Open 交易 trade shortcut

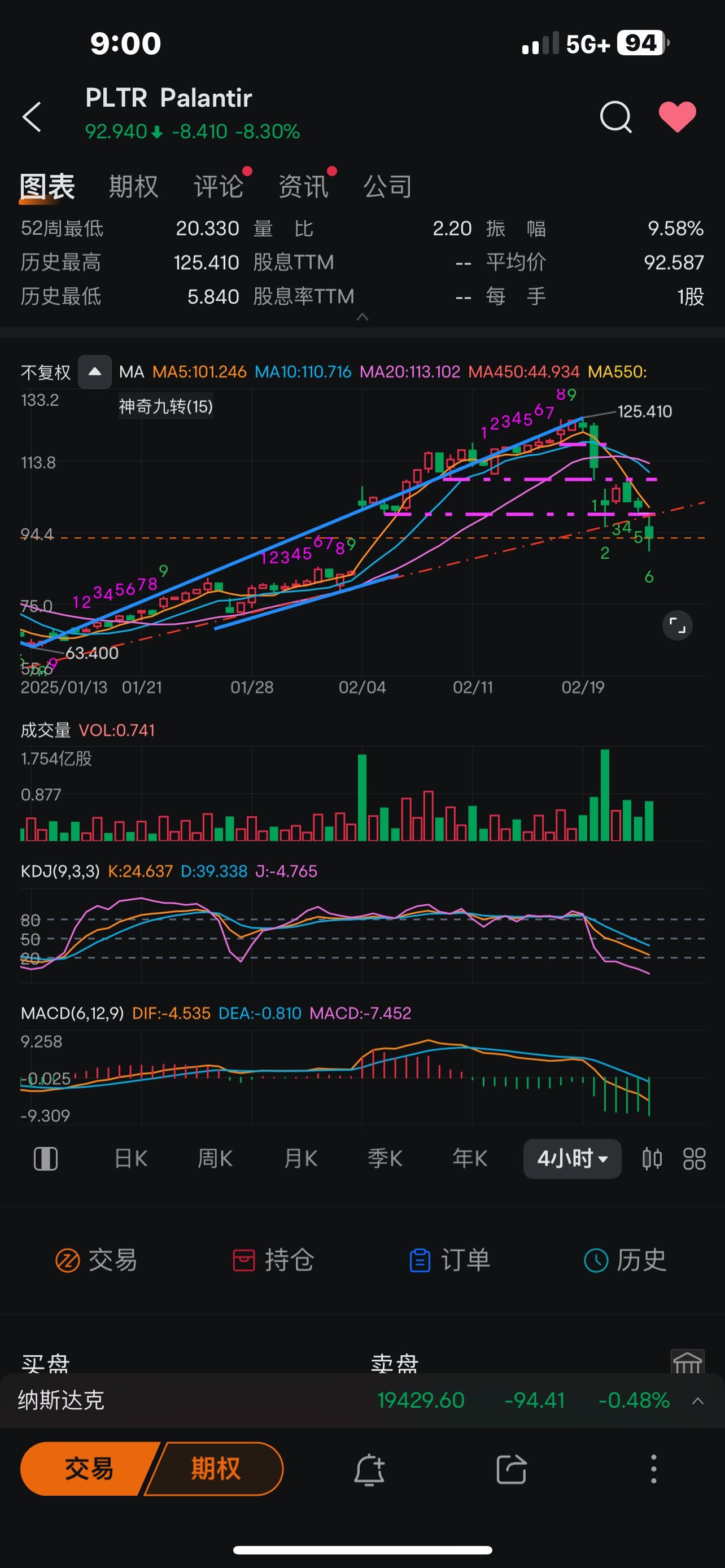tap(96, 1260)
